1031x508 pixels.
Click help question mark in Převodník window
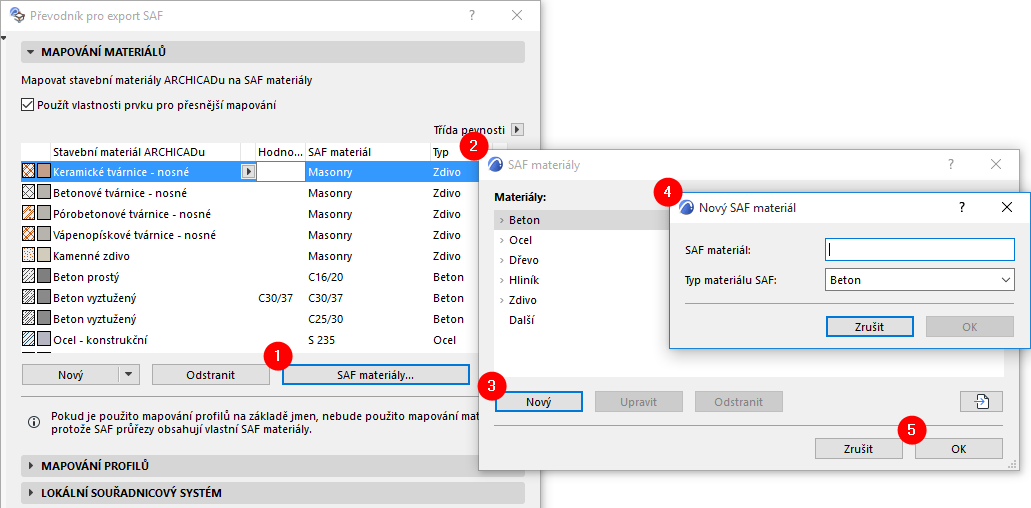[x=471, y=16]
